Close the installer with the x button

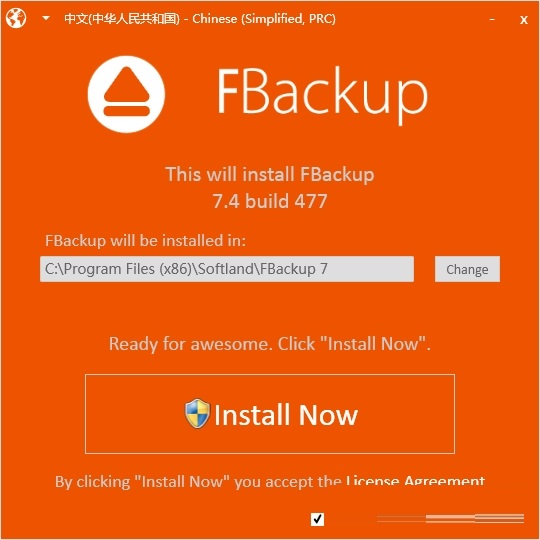(524, 19)
